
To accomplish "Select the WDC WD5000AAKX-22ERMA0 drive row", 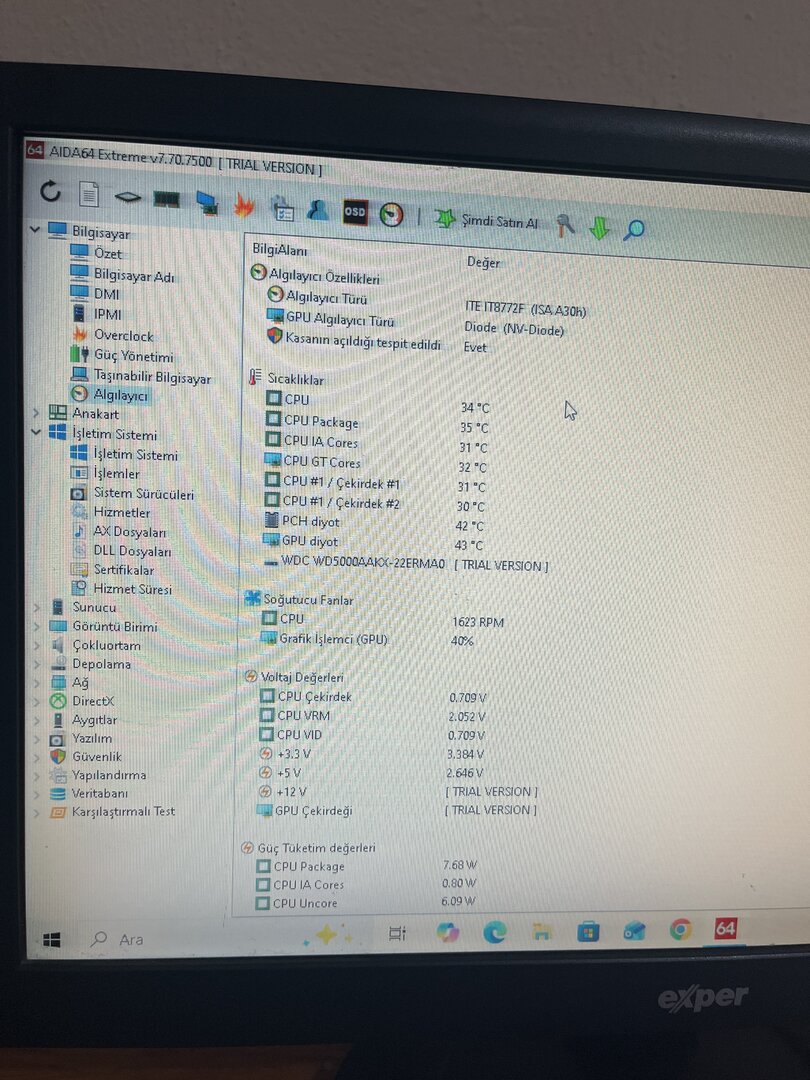I will 406,564.
